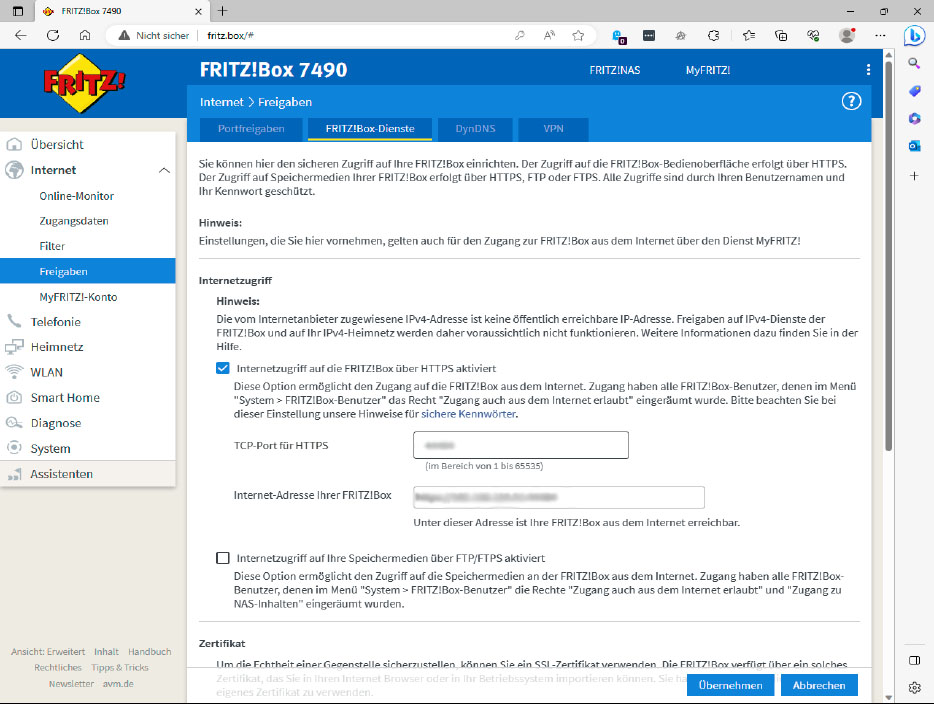
Task: Open the VPN tab
Action: 553,129
